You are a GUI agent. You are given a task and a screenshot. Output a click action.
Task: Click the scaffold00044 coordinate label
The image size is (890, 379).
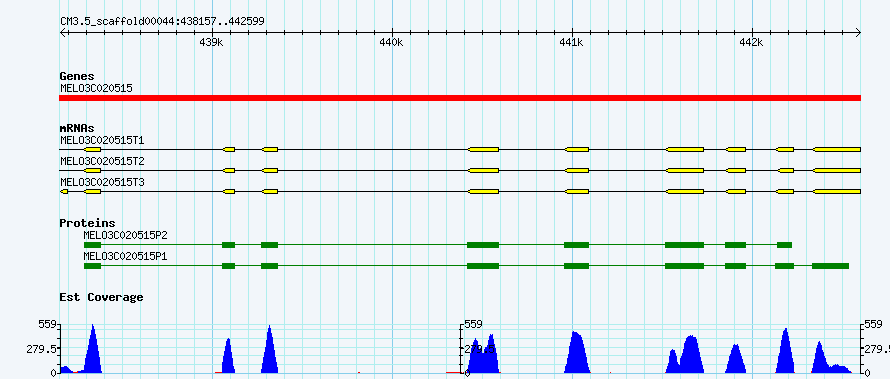[162, 21]
